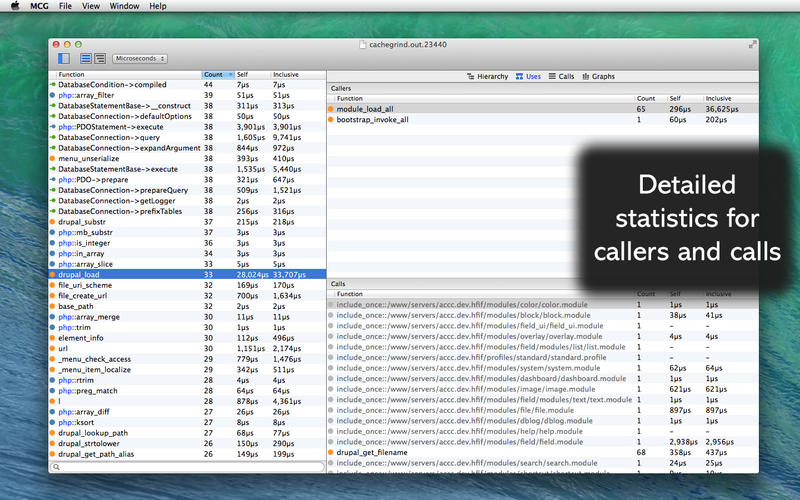Image resolution: width=800 pixels, height=500 pixels.
Task: Switch to grouped outline view icon
Action: (100, 59)
